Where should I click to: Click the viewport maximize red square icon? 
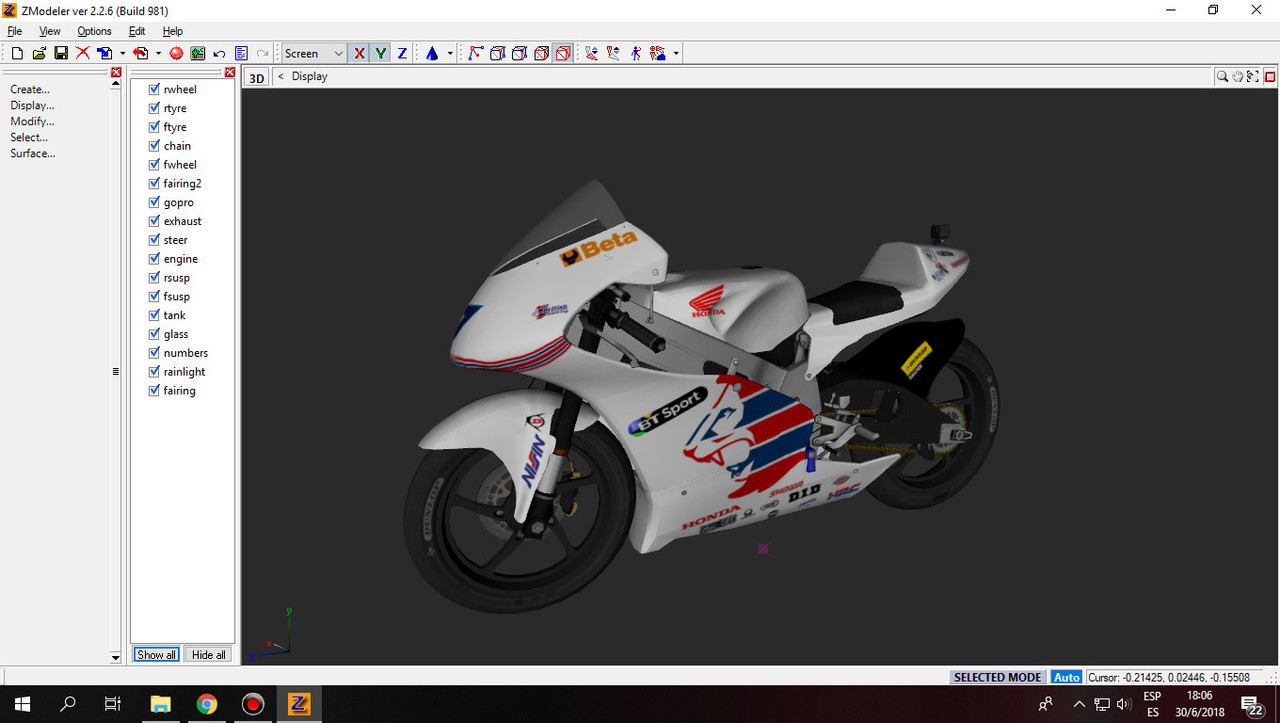[x=1270, y=76]
